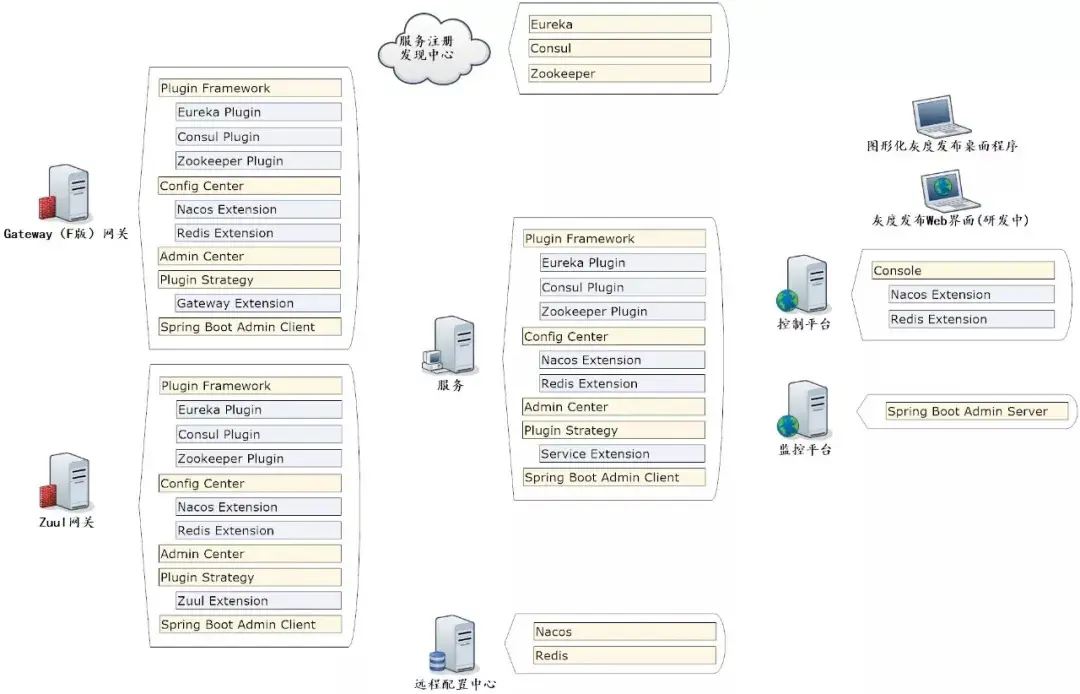Select Plugin Framework in the Gateway (F版) block

[250, 88]
